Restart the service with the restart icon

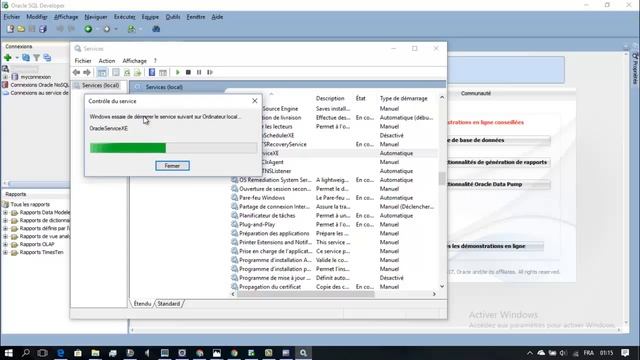(x=210, y=72)
